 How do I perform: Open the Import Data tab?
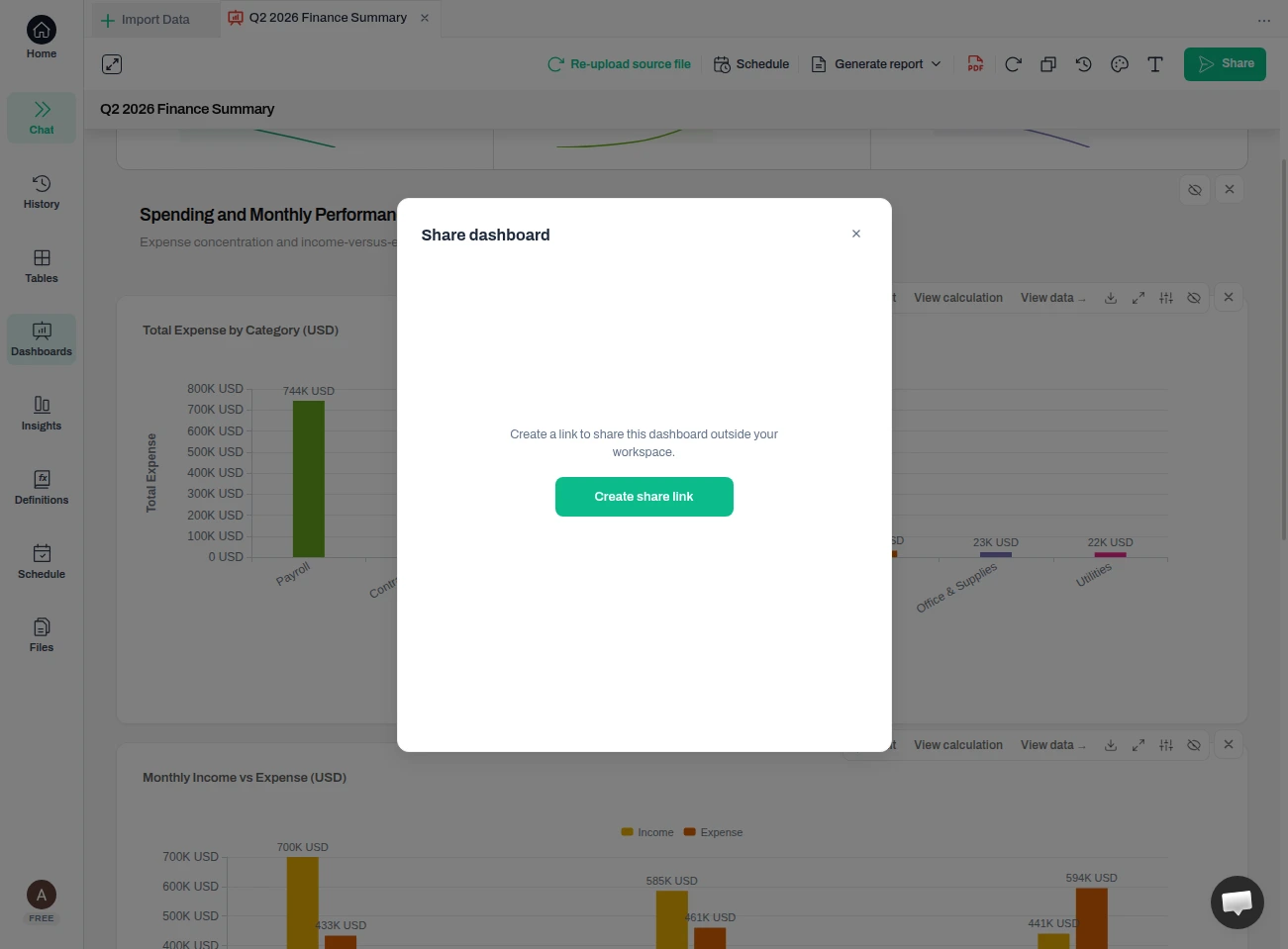click(145, 20)
